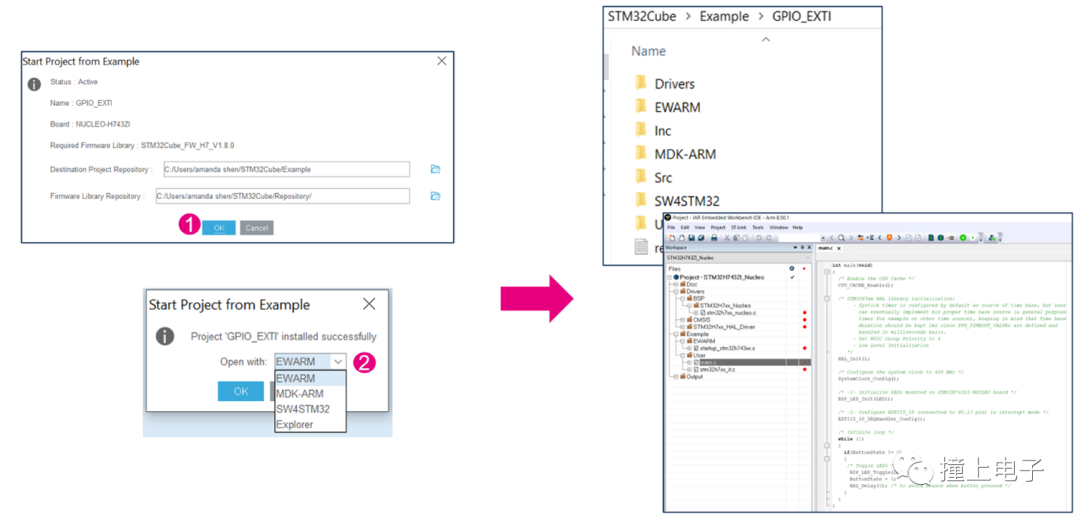Viewport: 1080px width, 517px height.
Task: Open the Project menu in IAR
Action: [x=718, y=227]
